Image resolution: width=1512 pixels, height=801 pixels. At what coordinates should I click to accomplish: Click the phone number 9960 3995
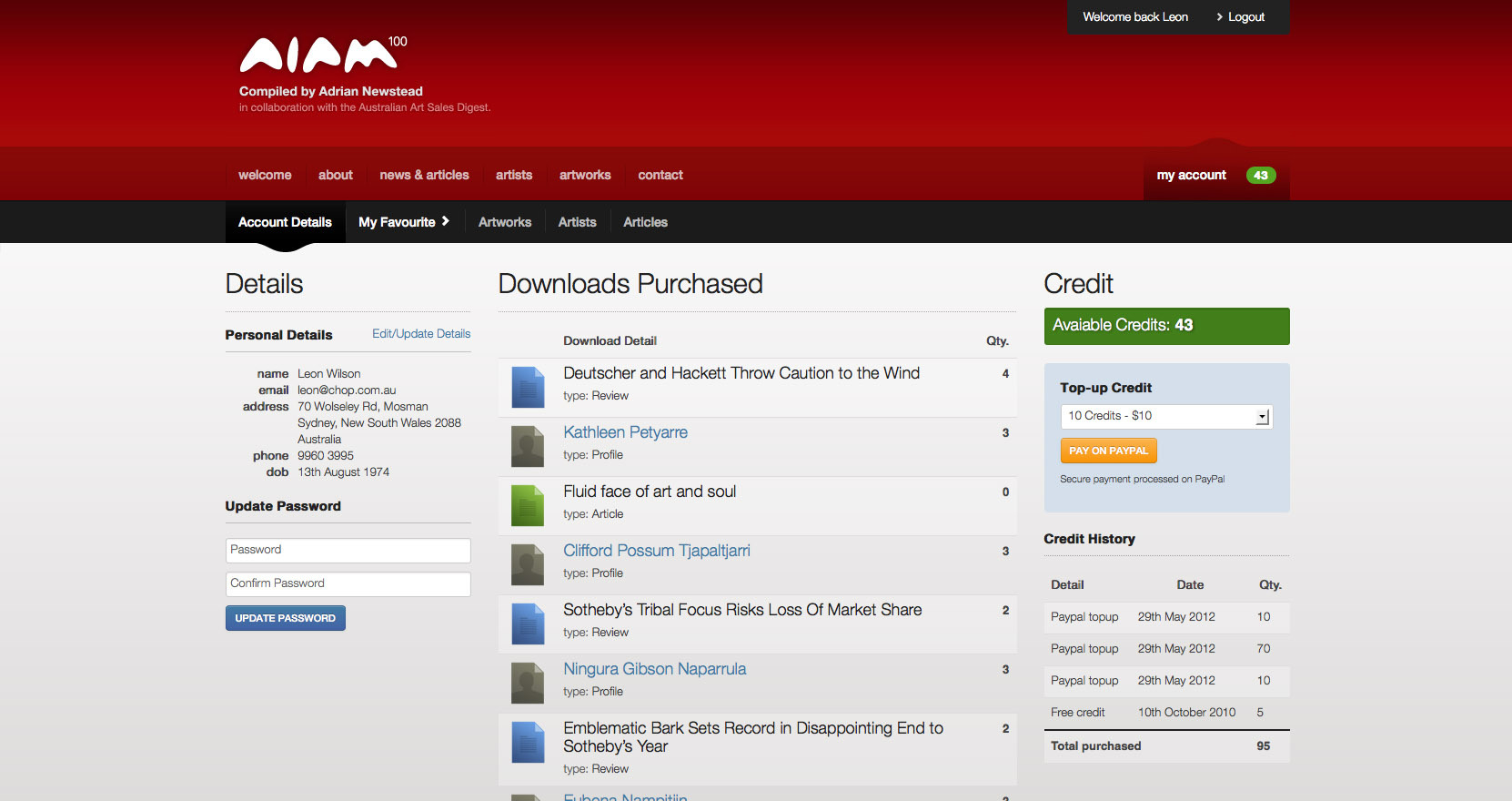326,456
